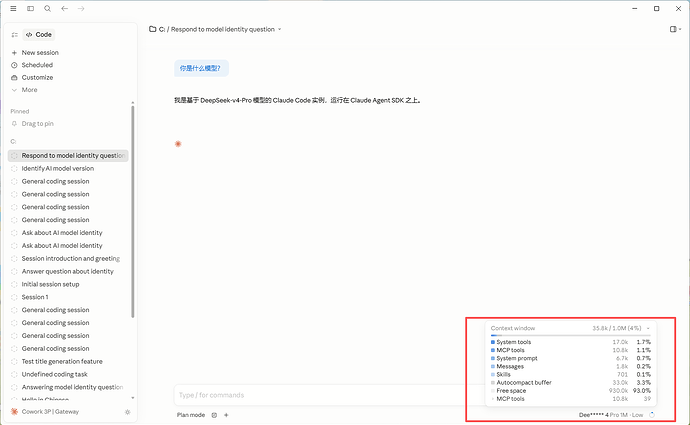Image resolution: width=690 pixels, height=425 pixels.
Task: Open session Session introduction and greeting
Action: pos(70,258)
